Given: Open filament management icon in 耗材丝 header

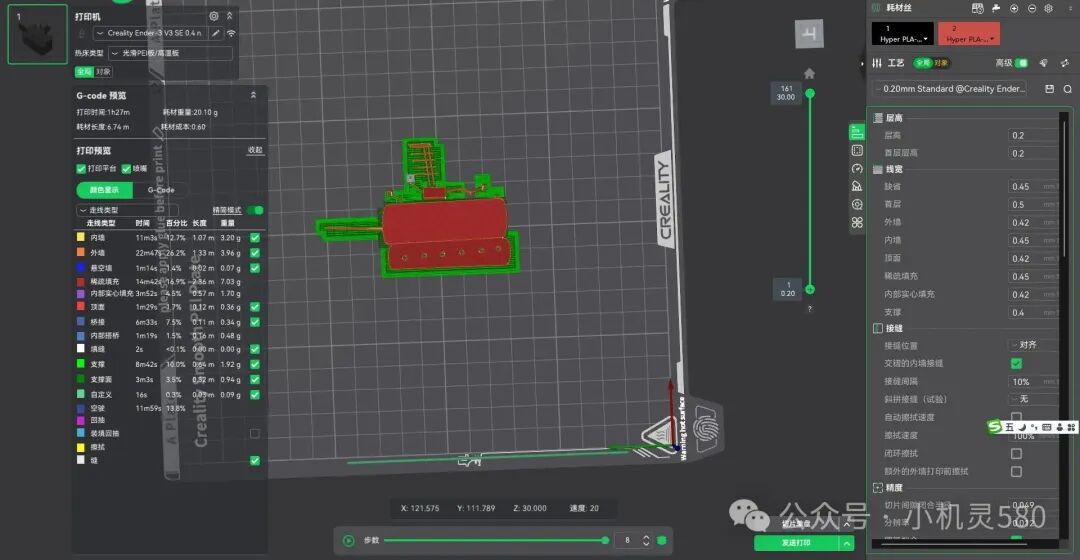Looking at the screenshot, I should [x=977, y=8].
